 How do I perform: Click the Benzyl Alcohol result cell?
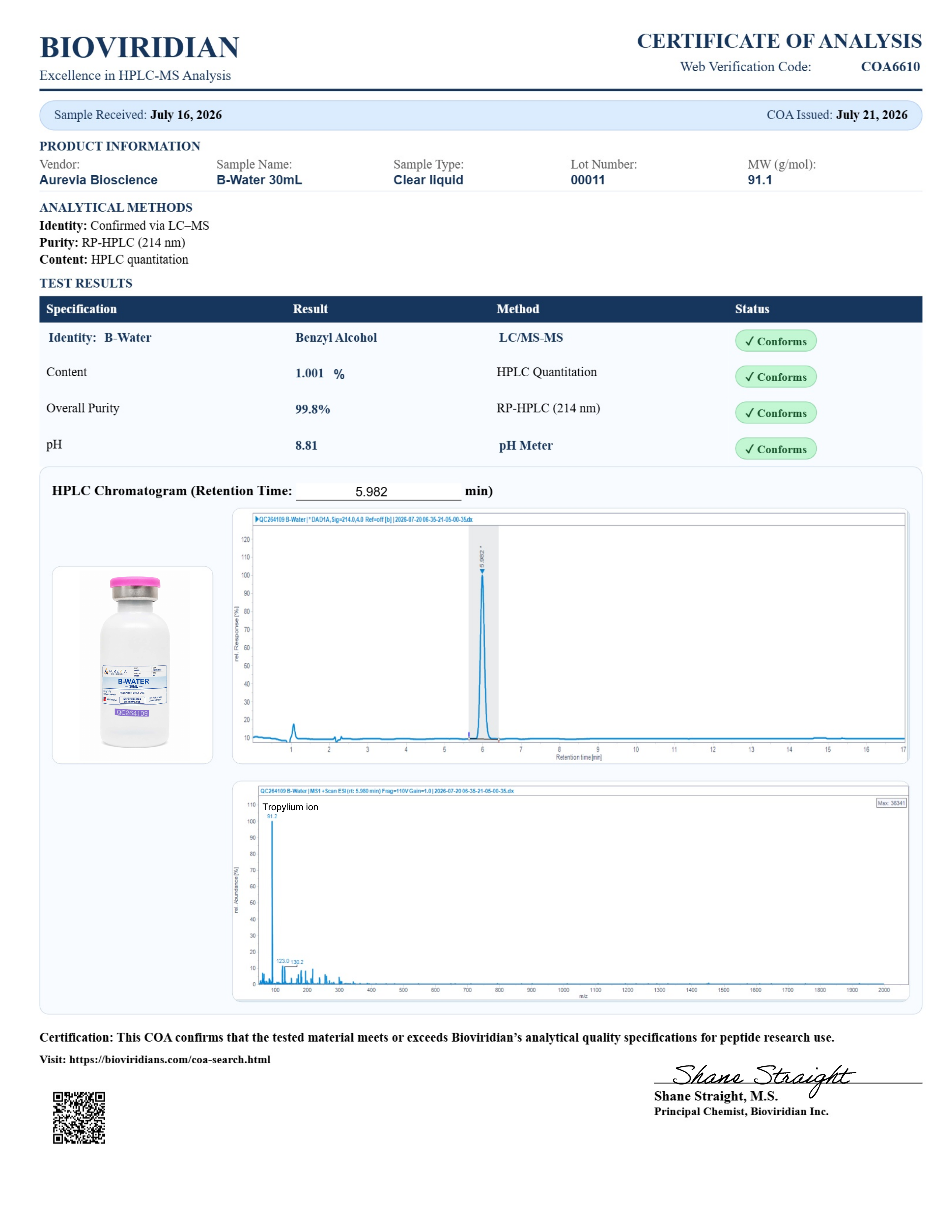tap(336, 338)
